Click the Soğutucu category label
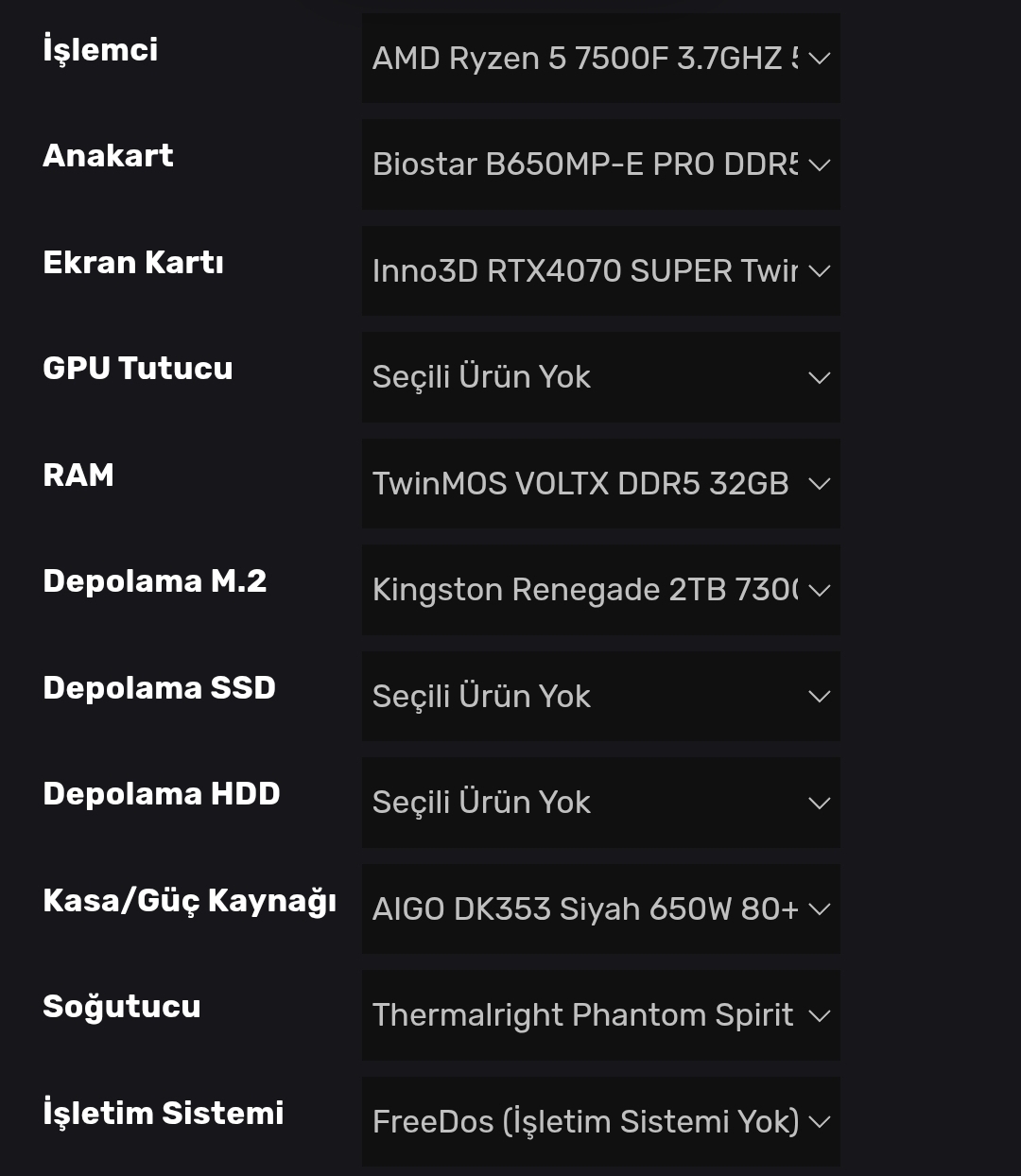The image size is (1021, 1176). 122,1007
